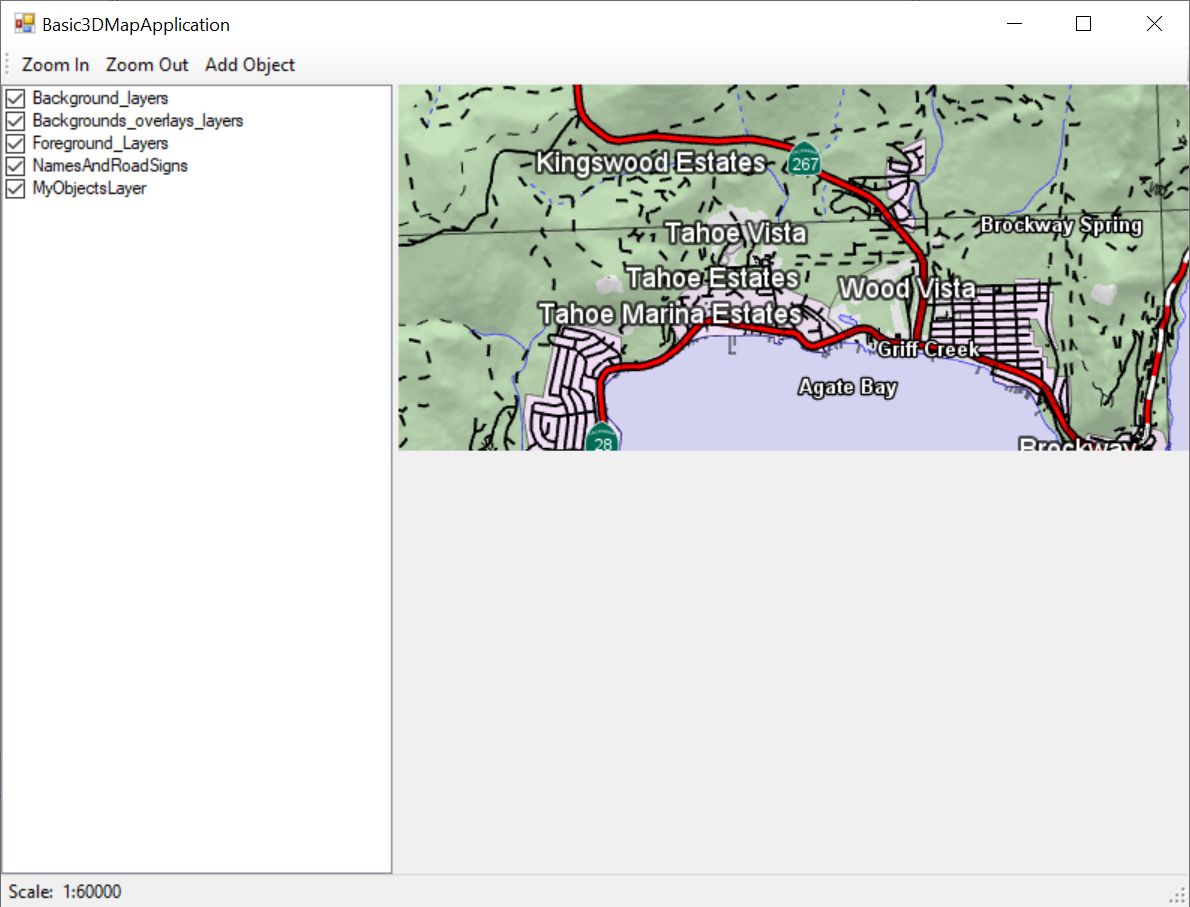Maximize the Basic3DMapApplication window
This screenshot has height=907, width=1190.
pyautogui.click(x=1083, y=24)
